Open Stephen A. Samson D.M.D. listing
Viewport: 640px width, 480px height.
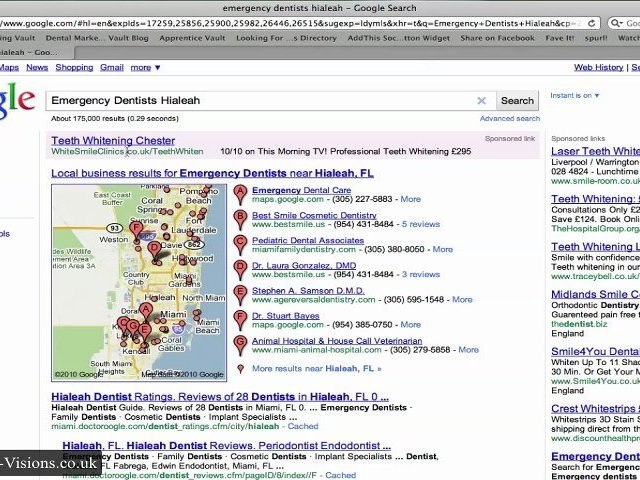pyautogui.click(x=308, y=291)
